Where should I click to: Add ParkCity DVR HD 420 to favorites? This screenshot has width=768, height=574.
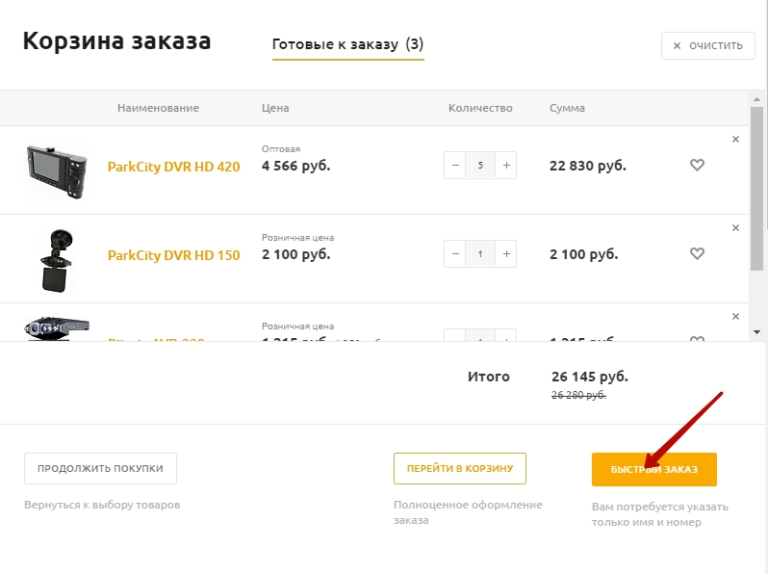pyautogui.click(x=697, y=165)
